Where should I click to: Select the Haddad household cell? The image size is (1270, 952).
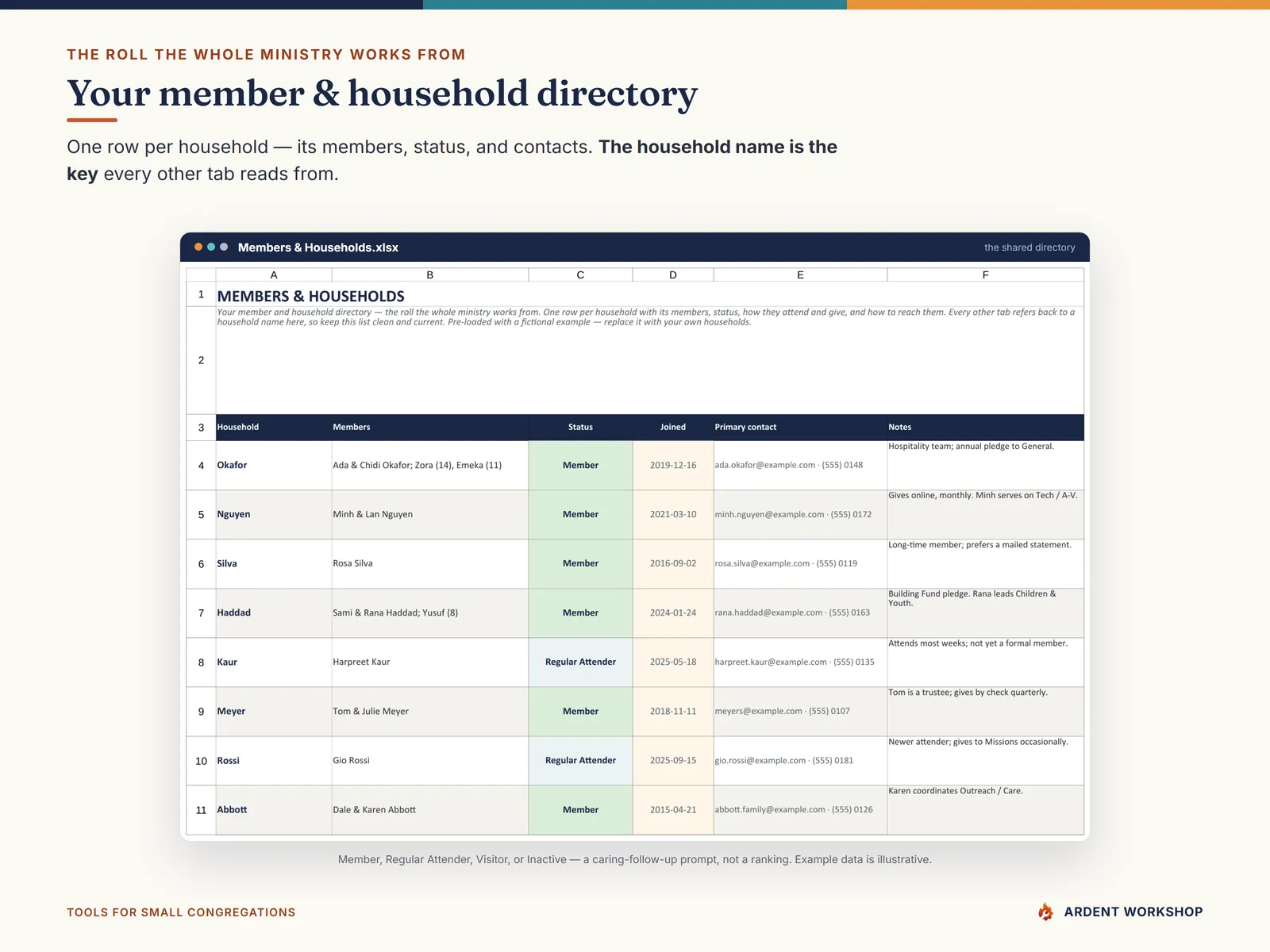(x=274, y=612)
